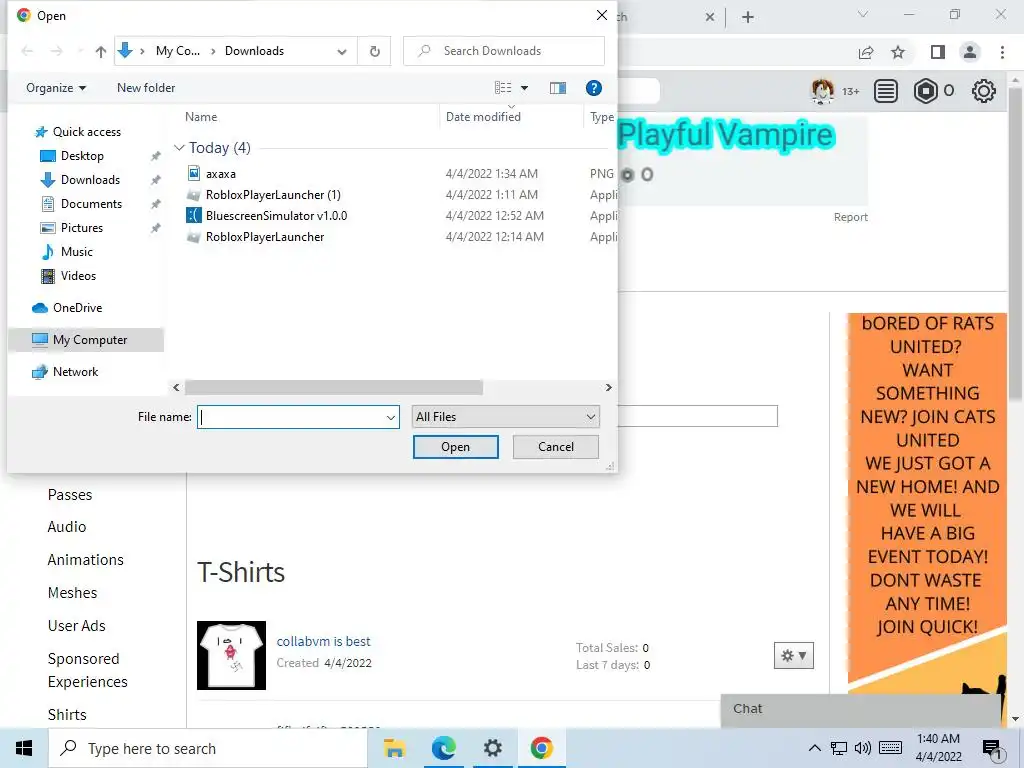Expand the File name dropdown arrow
The image size is (1024, 768).
[391, 417]
